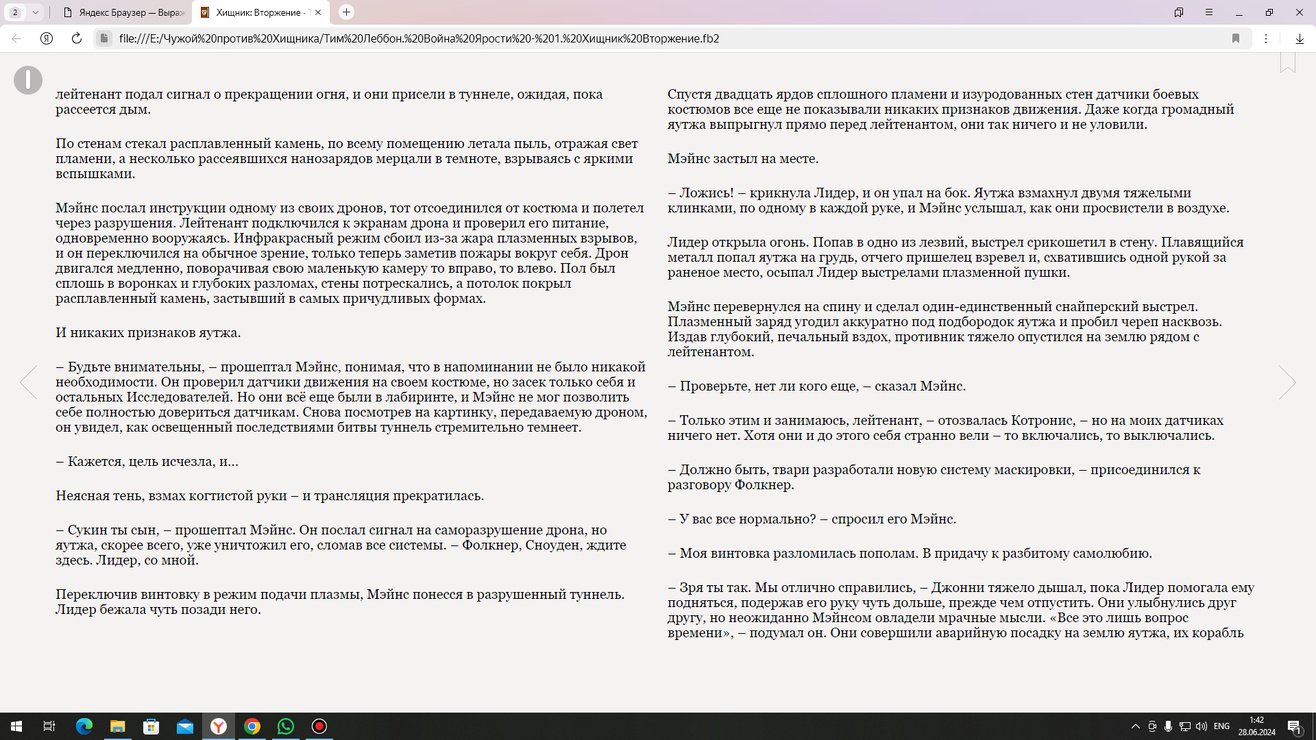
Task: Bookmark this page in the address bar
Action: (1236, 38)
